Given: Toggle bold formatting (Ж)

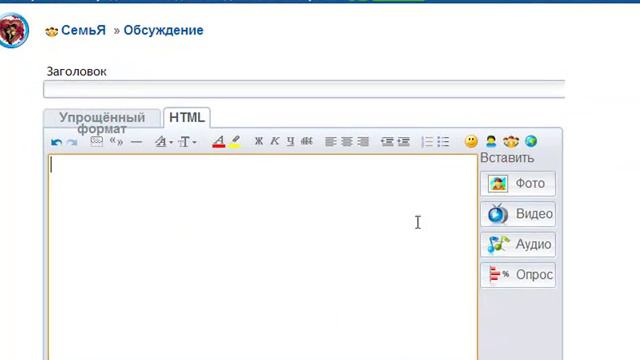Looking at the screenshot, I should click(259, 141).
